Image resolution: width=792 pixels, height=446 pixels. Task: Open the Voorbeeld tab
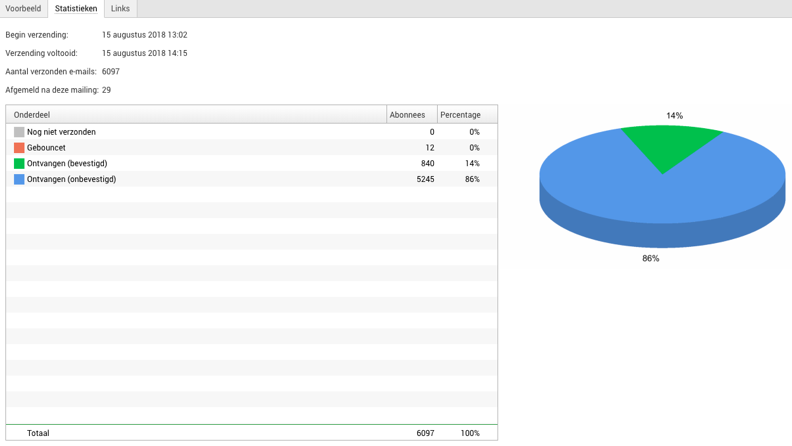click(23, 9)
